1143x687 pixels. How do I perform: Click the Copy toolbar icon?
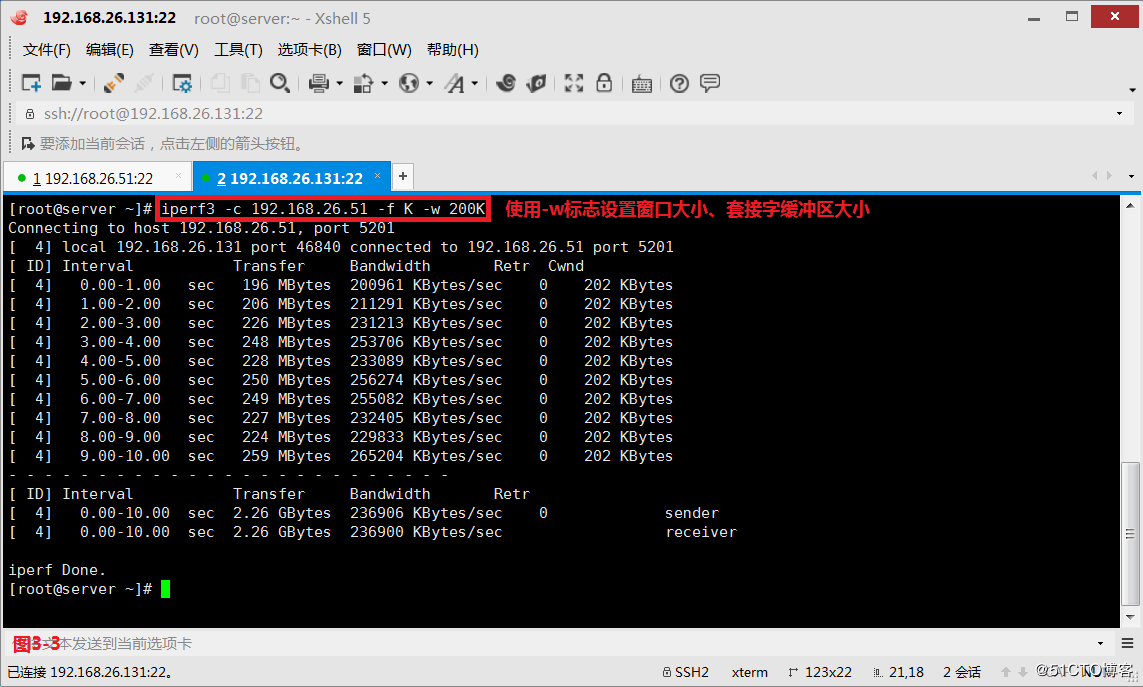click(x=220, y=83)
